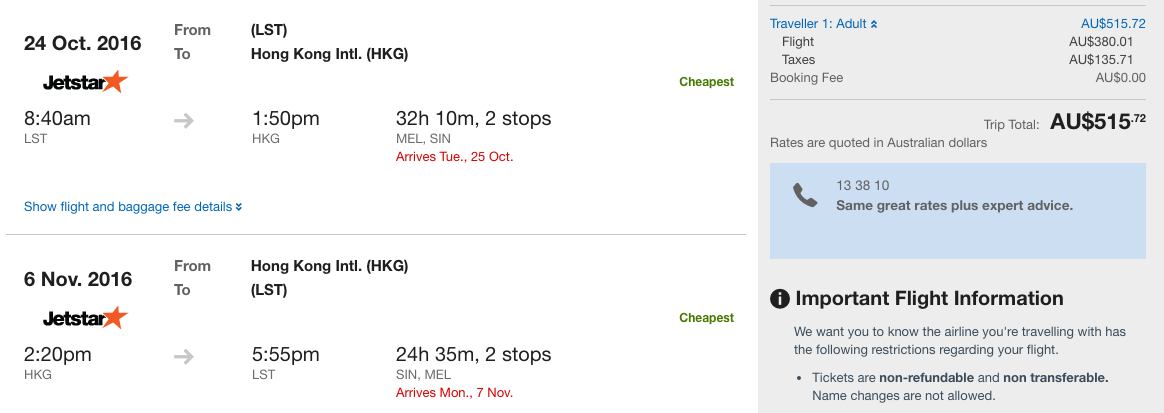The height and width of the screenshot is (413, 1164).
Task: Click the Arrives Tue., 25 Oct. notice
Action: click(x=454, y=157)
